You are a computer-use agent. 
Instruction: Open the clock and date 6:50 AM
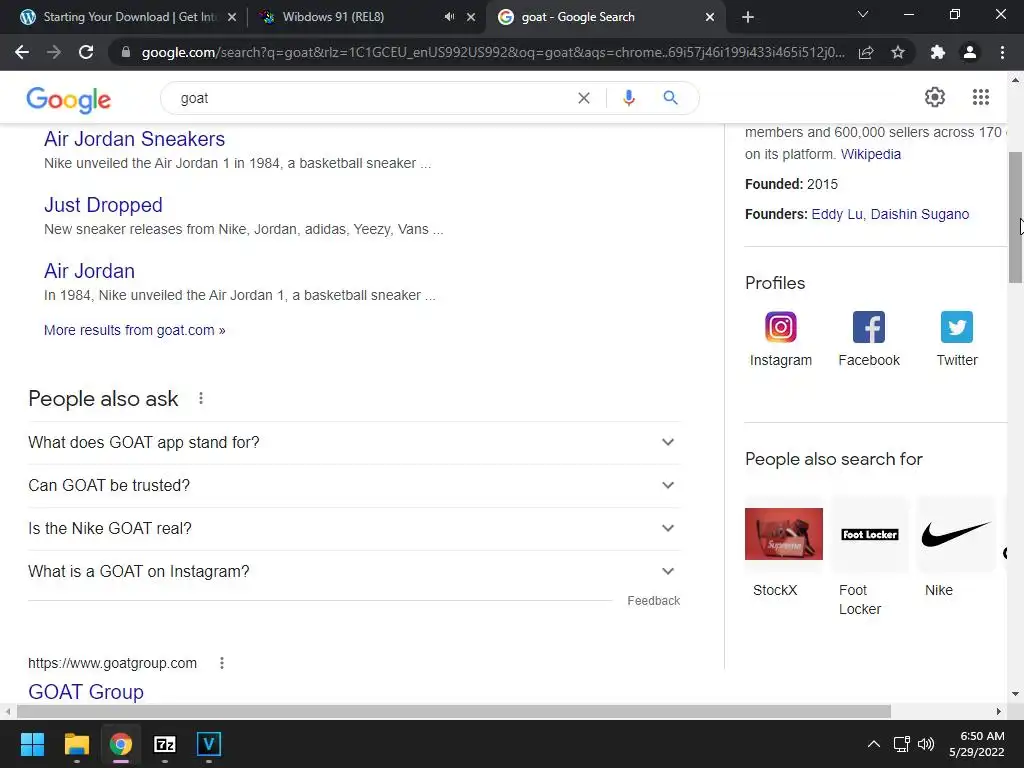[978, 744]
